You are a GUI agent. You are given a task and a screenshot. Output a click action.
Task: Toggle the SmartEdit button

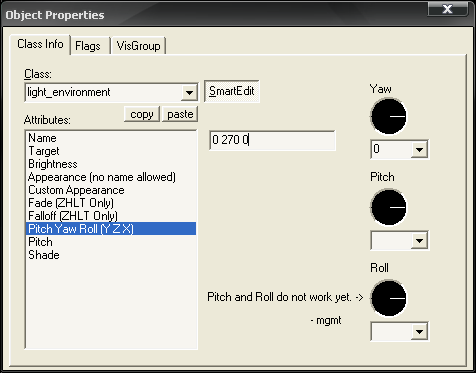point(232,91)
